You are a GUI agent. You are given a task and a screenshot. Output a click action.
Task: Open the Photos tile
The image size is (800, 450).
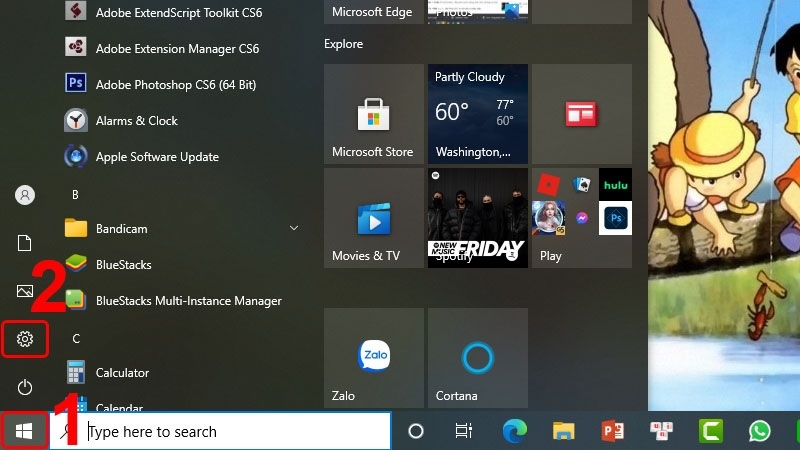coord(478,12)
